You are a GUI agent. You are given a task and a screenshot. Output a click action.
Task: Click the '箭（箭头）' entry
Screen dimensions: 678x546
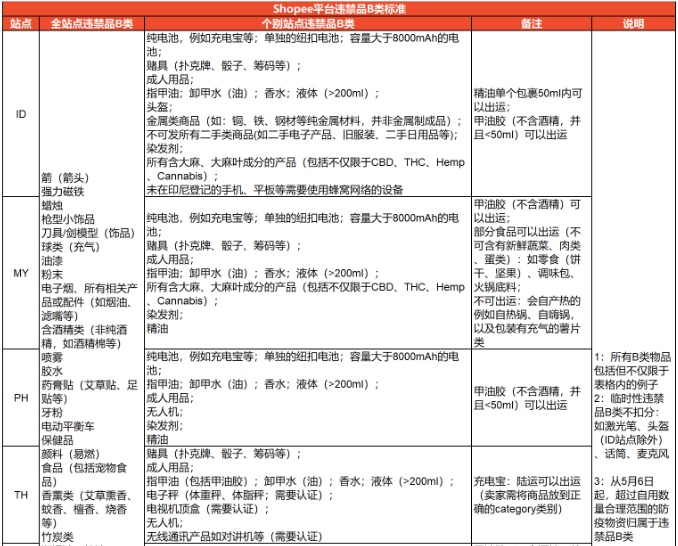(x=65, y=178)
